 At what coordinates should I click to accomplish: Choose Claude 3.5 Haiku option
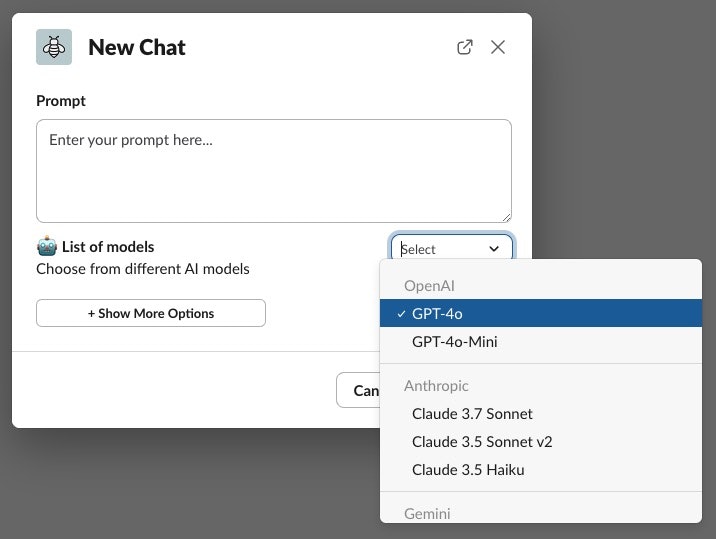(468, 470)
